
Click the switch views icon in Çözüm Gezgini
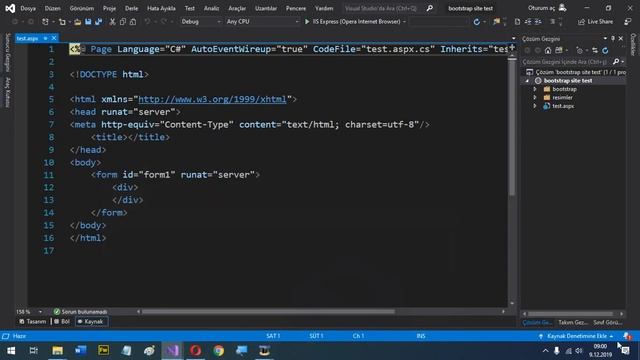tap(558, 50)
